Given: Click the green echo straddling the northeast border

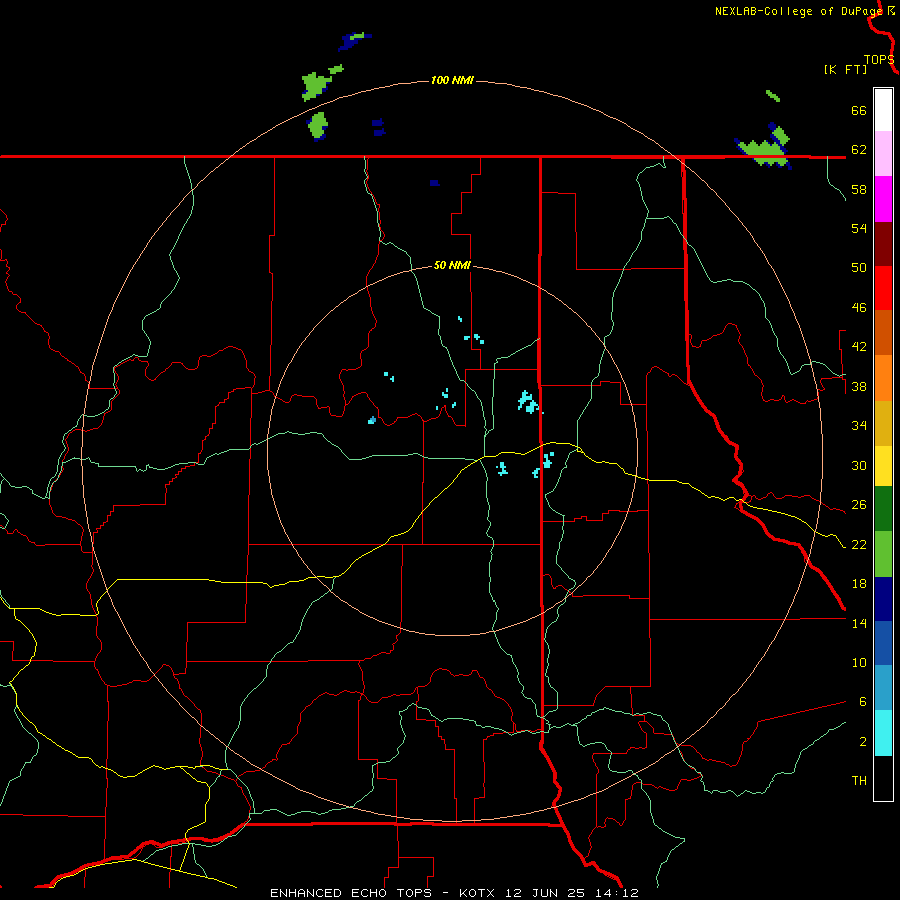Looking at the screenshot, I should (x=765, y=153).
